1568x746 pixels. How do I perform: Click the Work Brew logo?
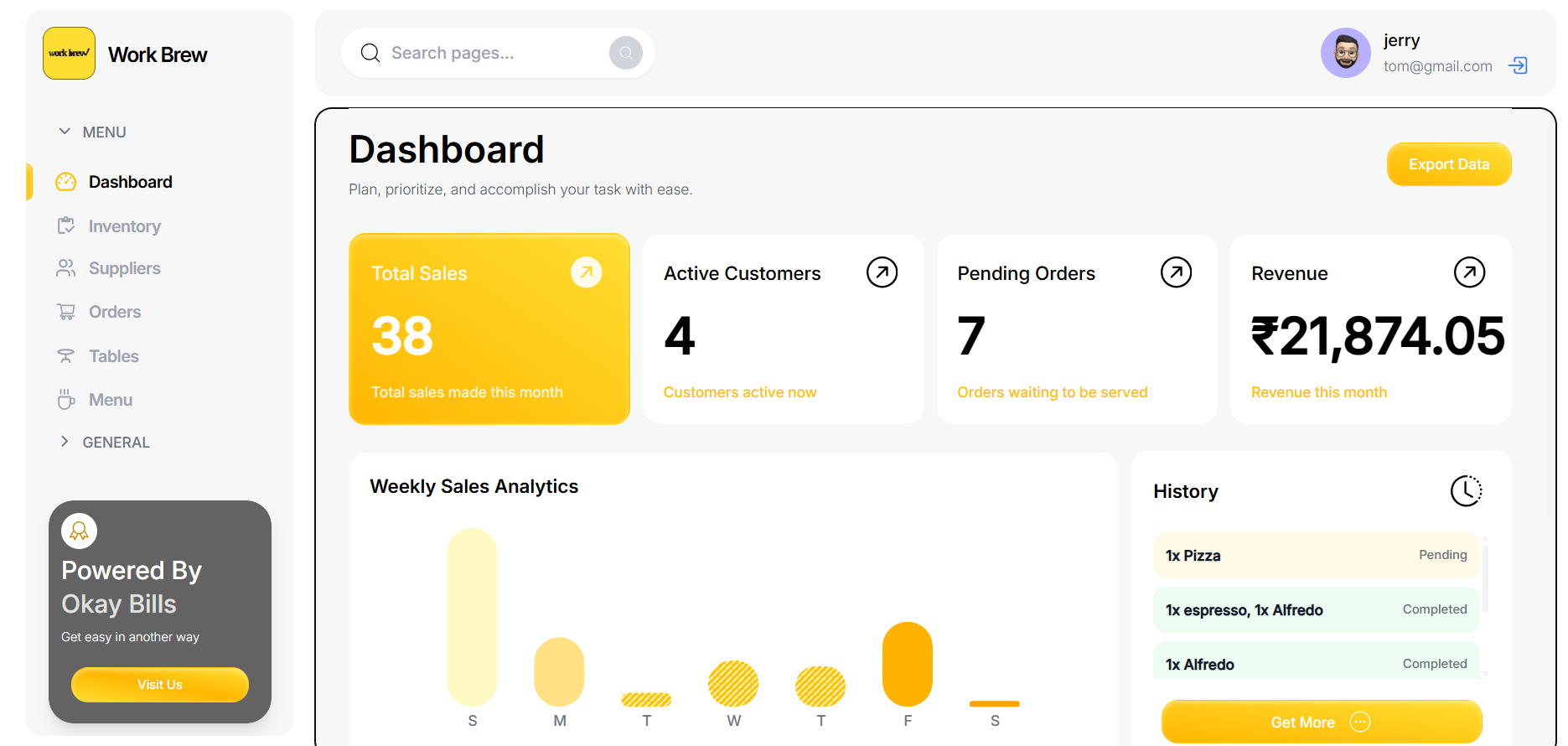pos(70,54)
